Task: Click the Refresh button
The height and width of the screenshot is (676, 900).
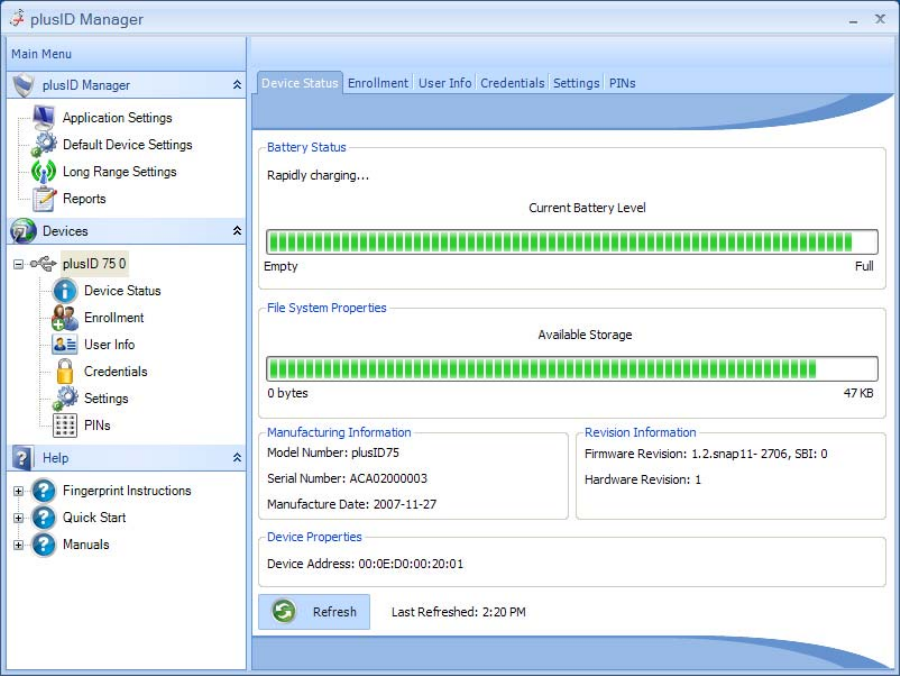Action: [x=314, y=612]
